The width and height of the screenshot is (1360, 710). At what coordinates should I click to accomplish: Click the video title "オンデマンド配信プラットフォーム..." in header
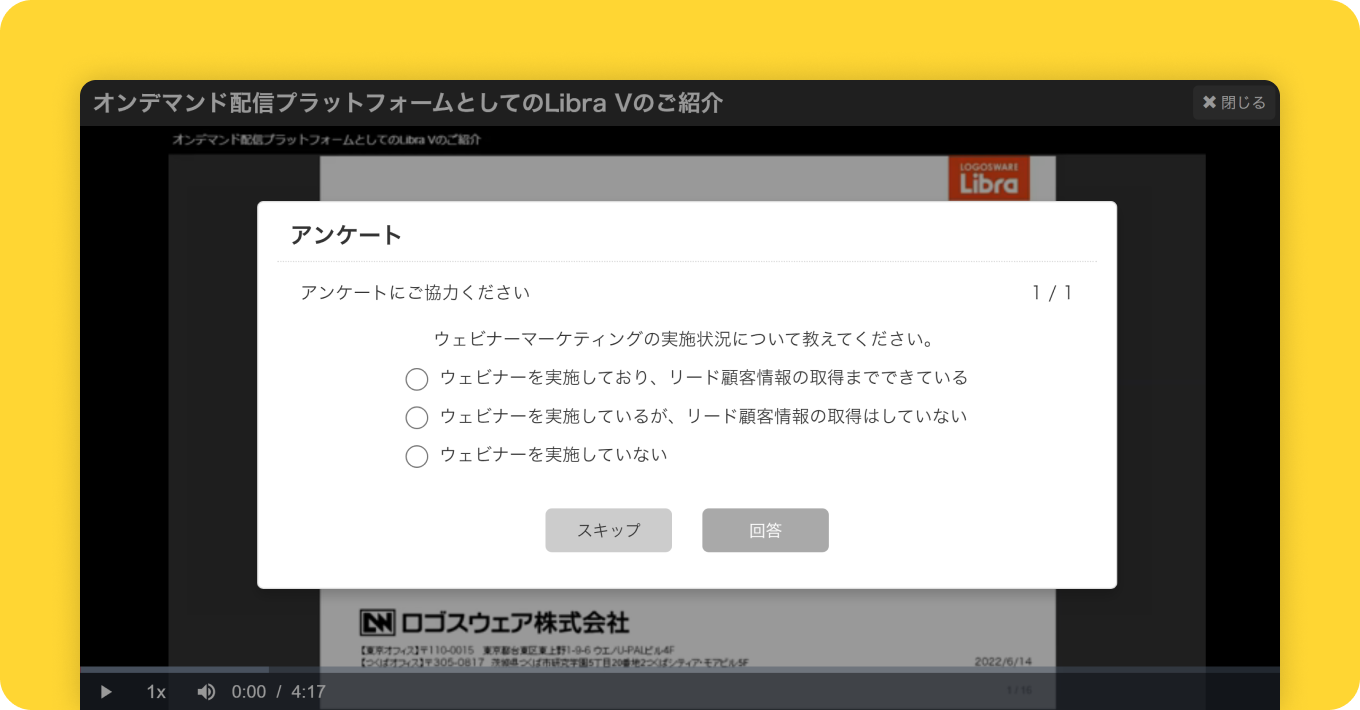tap(408, 103)
